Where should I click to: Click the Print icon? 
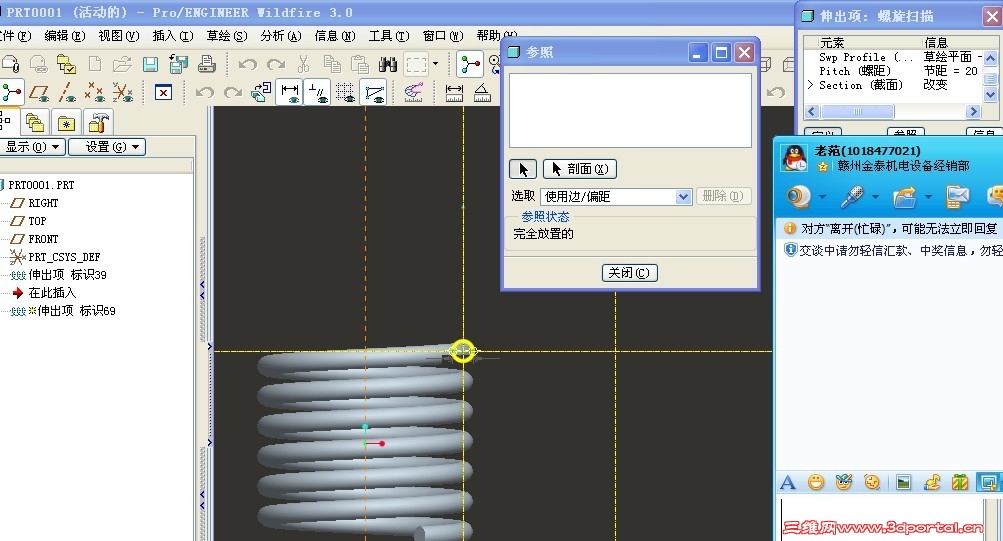point(207,64)
